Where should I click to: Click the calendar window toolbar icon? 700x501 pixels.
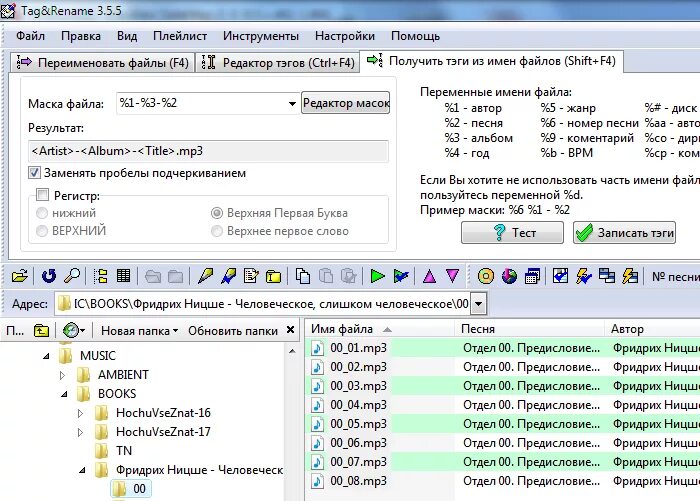tap(532, 276)
